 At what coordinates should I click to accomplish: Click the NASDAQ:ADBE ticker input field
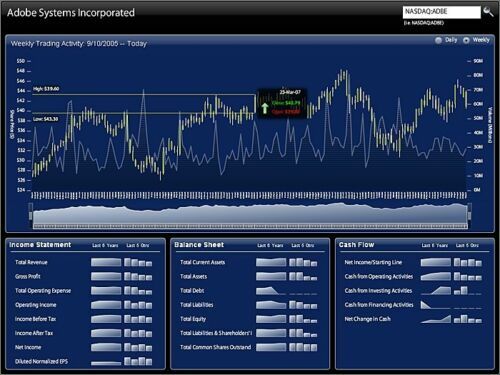coord(441,12)
